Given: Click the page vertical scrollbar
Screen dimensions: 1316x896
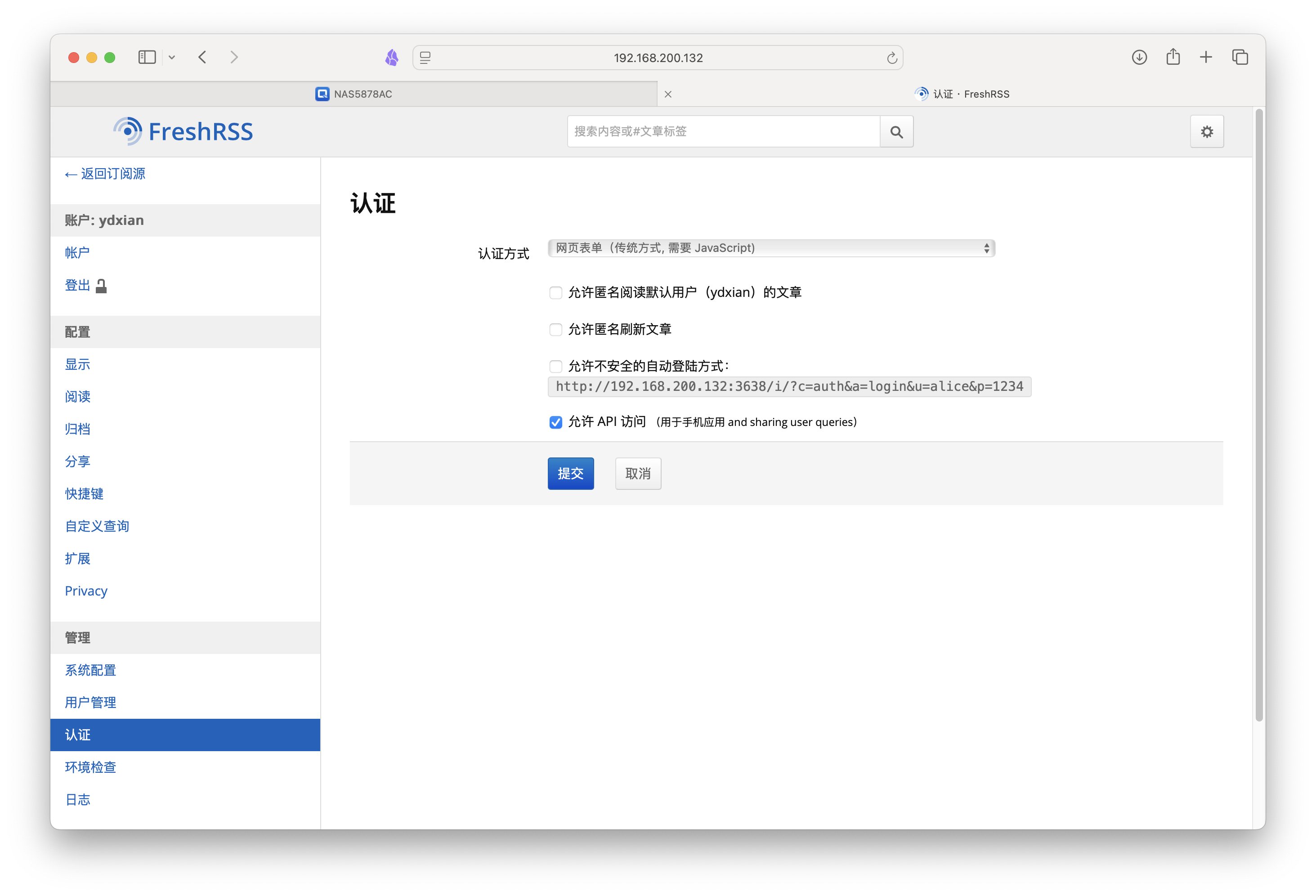Looking at the screenshot, I should pyautogui.click(x=1259, y=415).
